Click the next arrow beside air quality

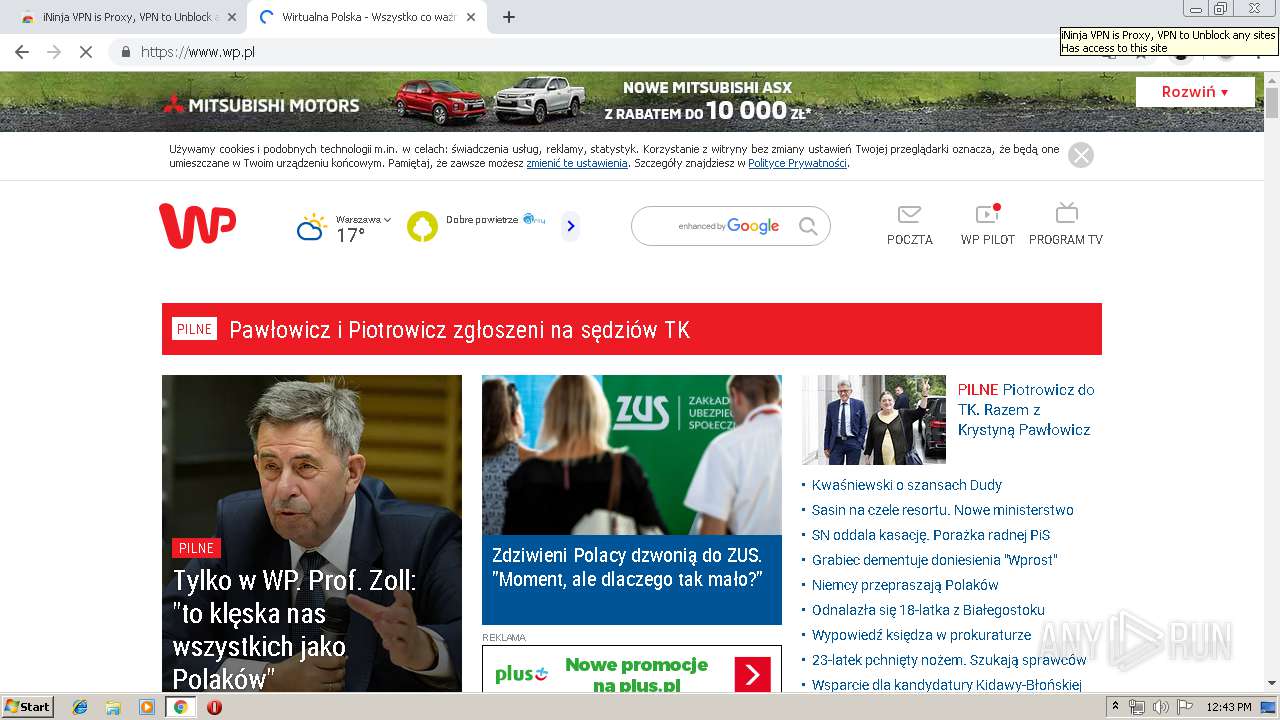click(x=570, y=226)
